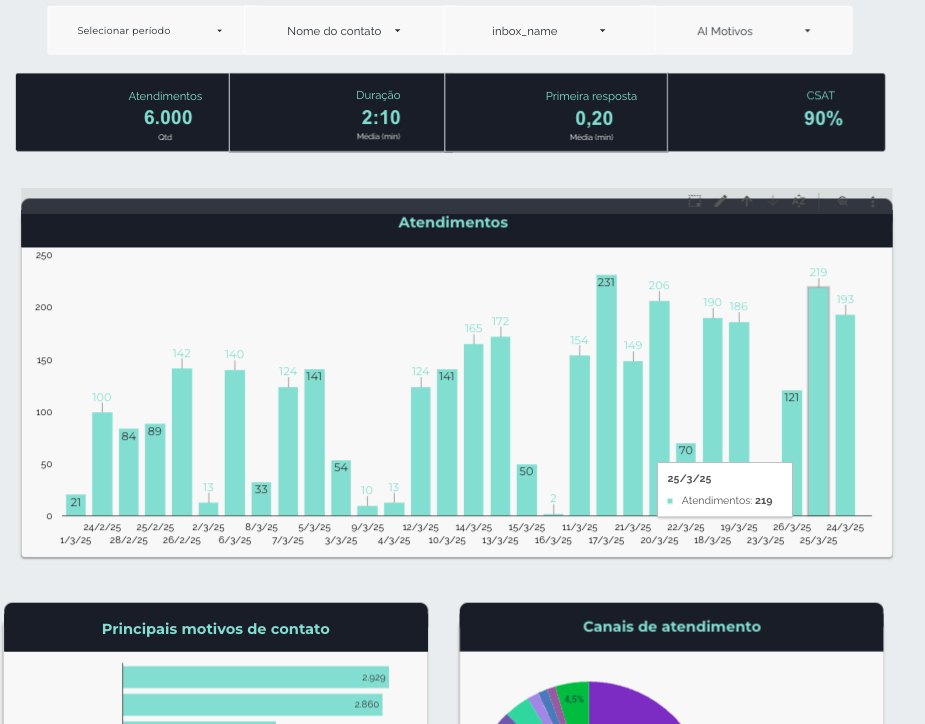Viewport: 925px width, 724px height.
Task: Click the drill up arrow icon
Action: pyautogui.click(x=746, y=201)
